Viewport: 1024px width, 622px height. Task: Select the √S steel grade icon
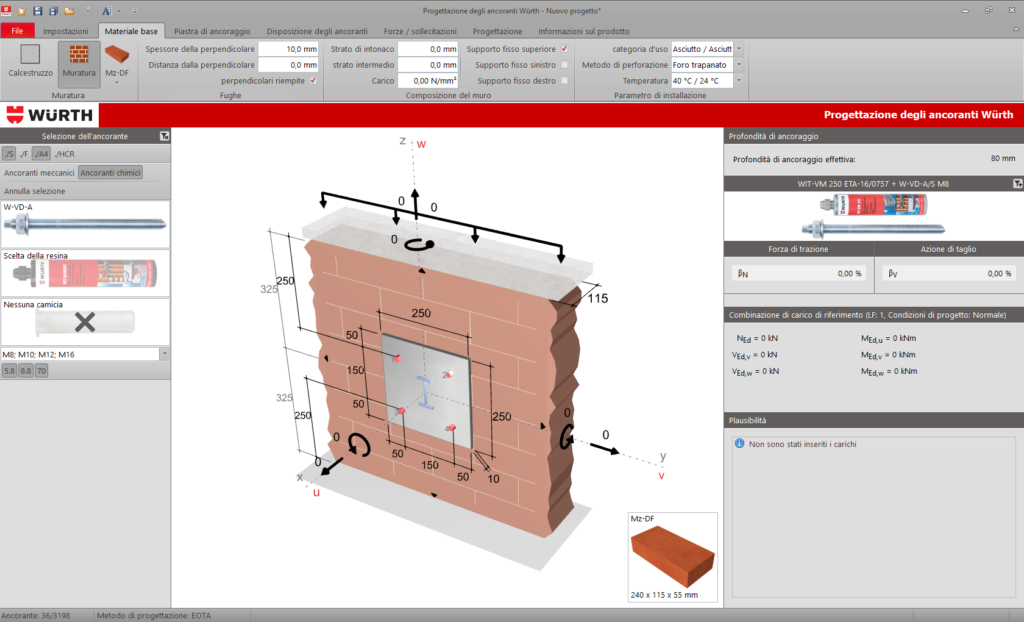click(x=9, y=153)
